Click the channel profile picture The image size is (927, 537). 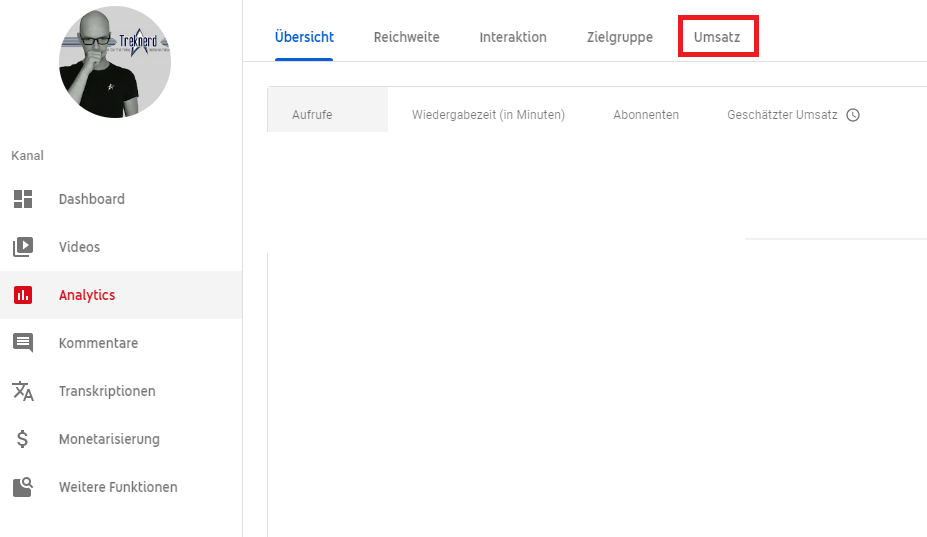115,62
